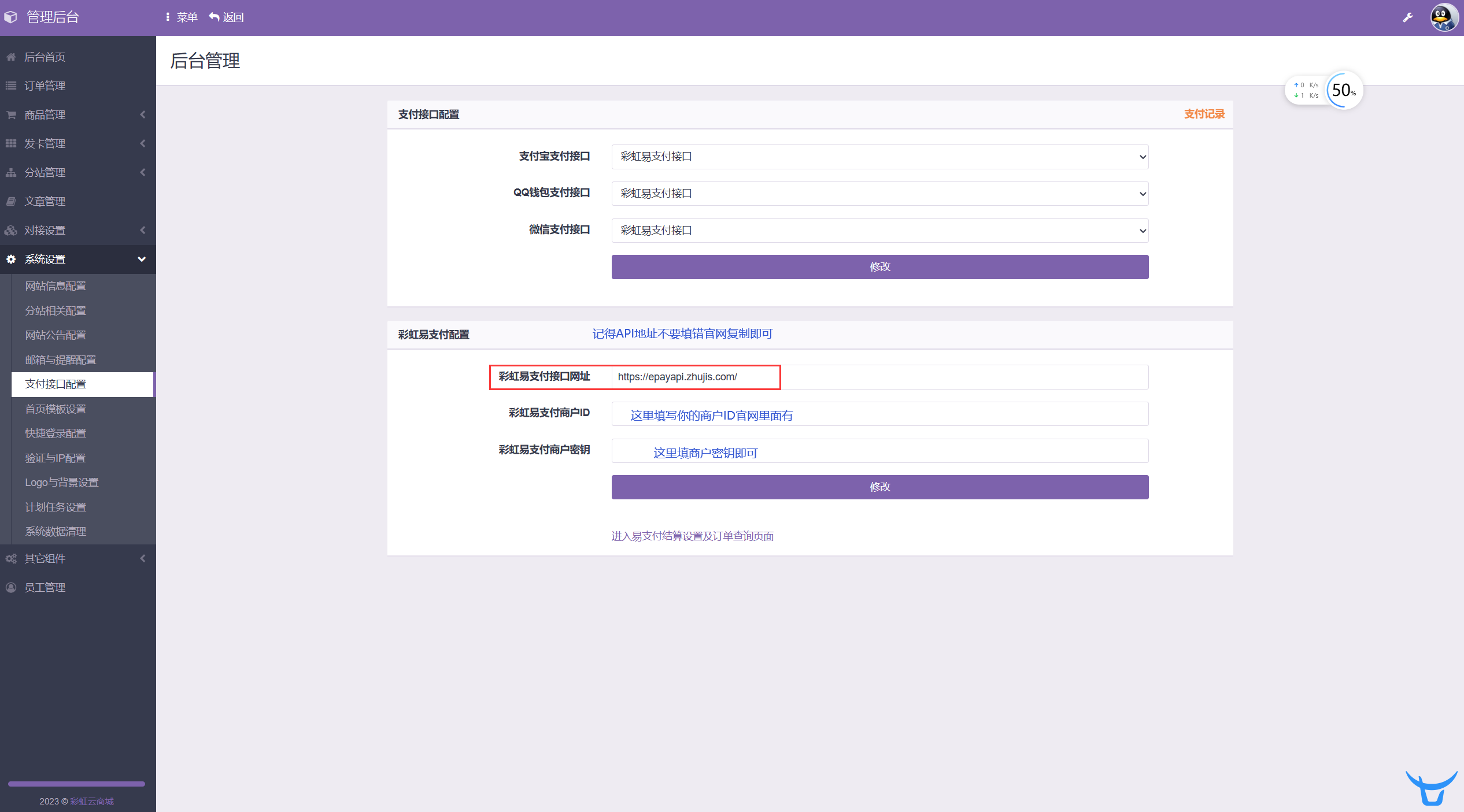Click the user icon next to 员工管理
Screen dimensions: 1464x812
coord(11,587)
